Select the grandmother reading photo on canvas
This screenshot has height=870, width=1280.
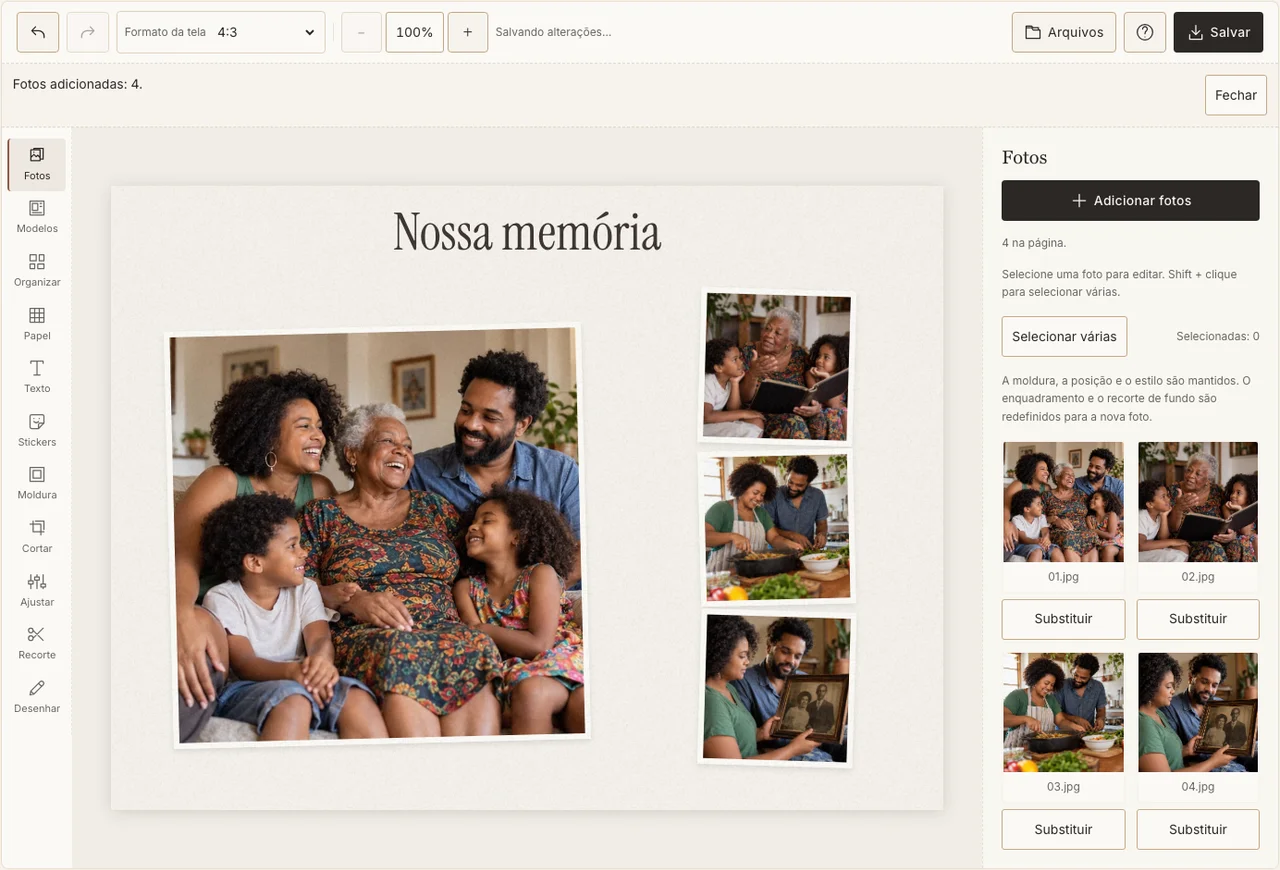point(776,367)
